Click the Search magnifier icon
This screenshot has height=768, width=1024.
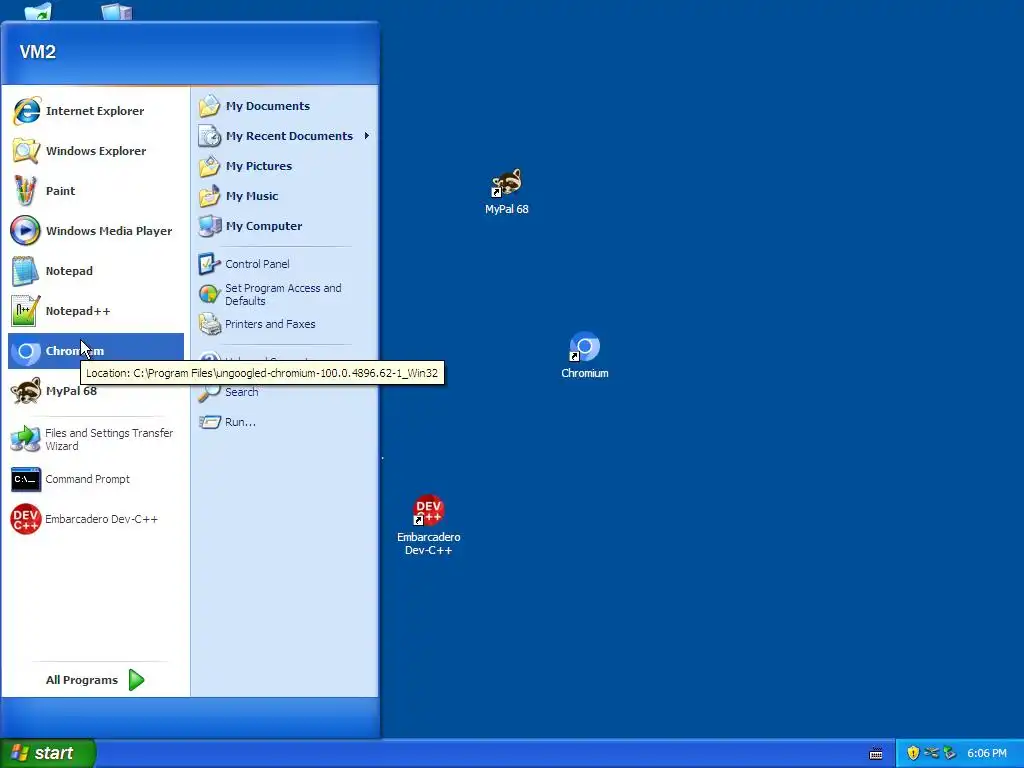pyautogui.click(x=210, y=392)
